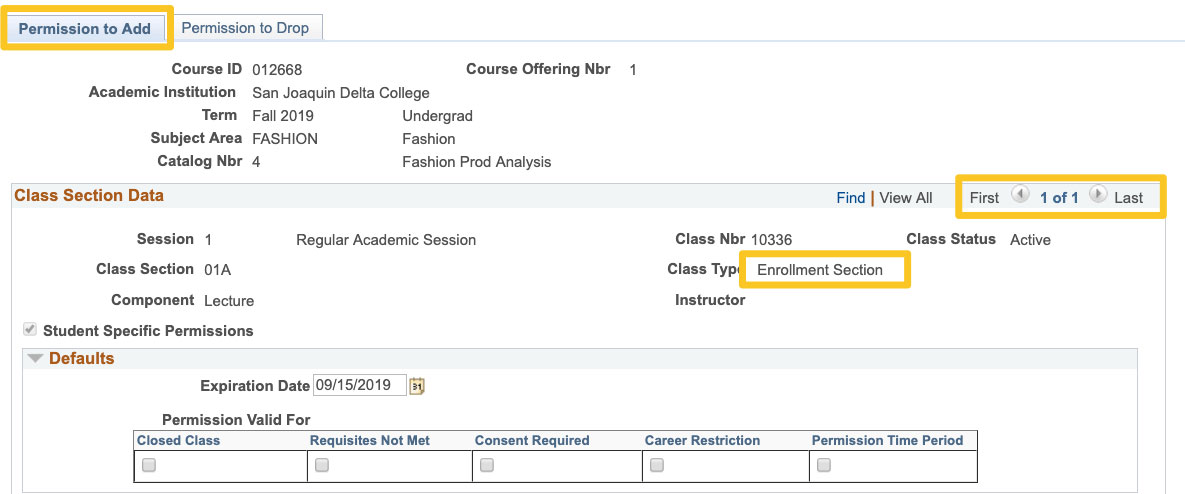The image size is (1185, 494).
Task: Select the Career Restriction checkbox
Action: tap(657, 465)
